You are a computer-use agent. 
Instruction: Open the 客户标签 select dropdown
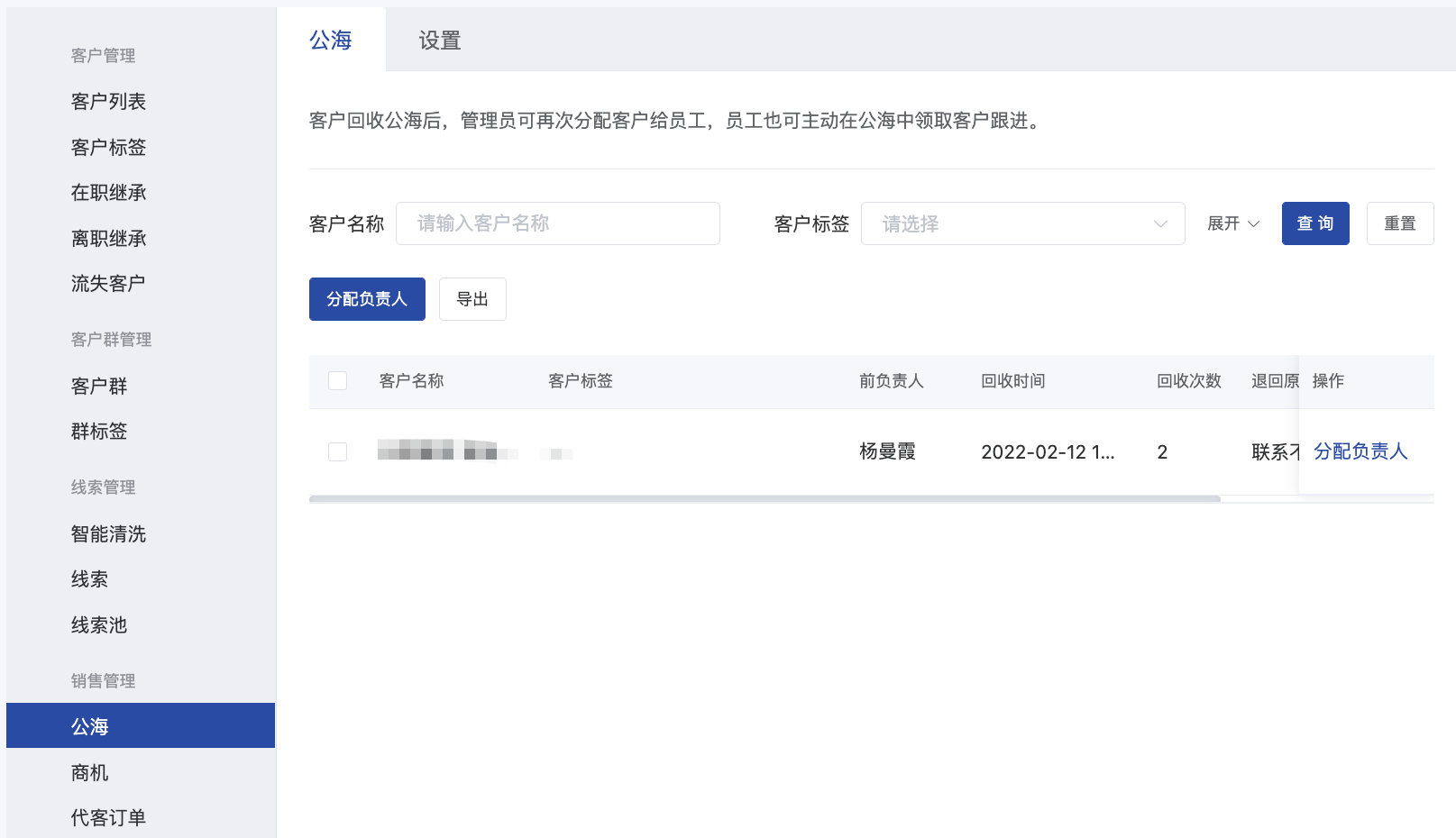(1023, 223)
